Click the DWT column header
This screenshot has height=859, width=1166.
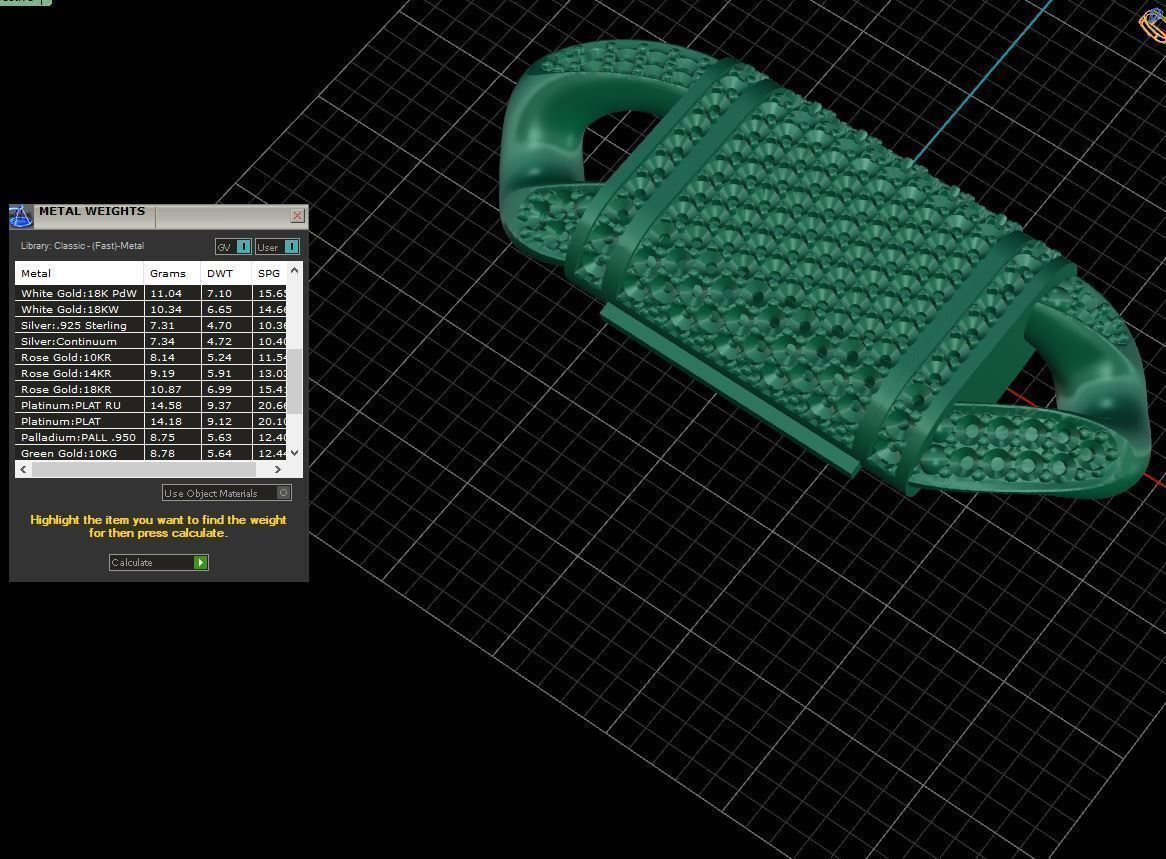[x=226, y=273]
